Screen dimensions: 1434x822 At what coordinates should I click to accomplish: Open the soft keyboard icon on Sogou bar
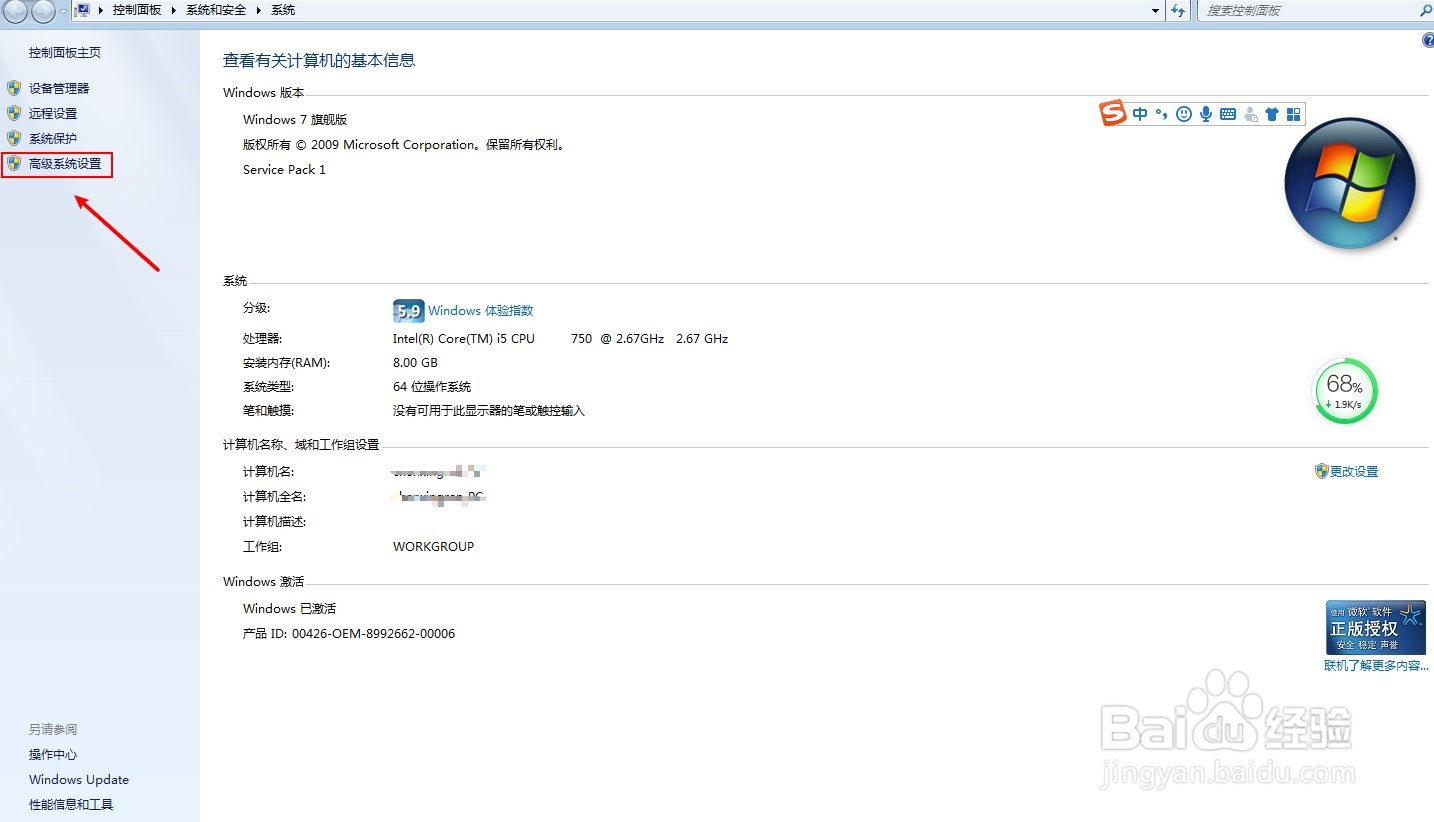coord(1228,114)
